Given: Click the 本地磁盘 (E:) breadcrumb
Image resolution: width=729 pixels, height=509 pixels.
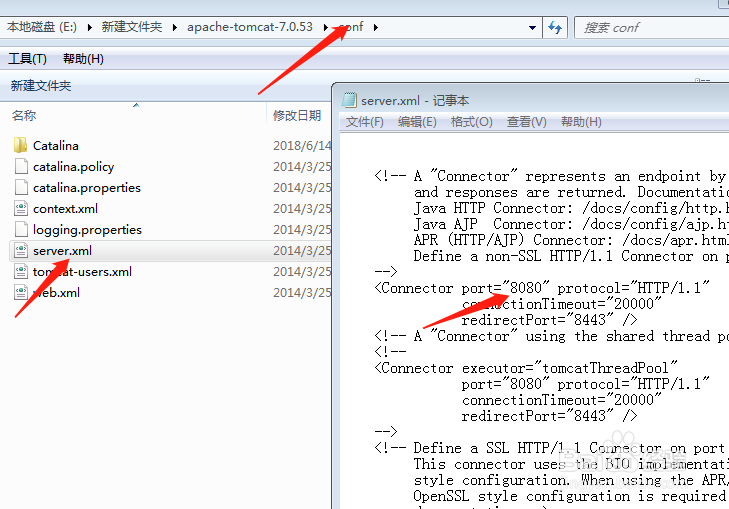Looking at the screenshot, I should click(41, 27).
